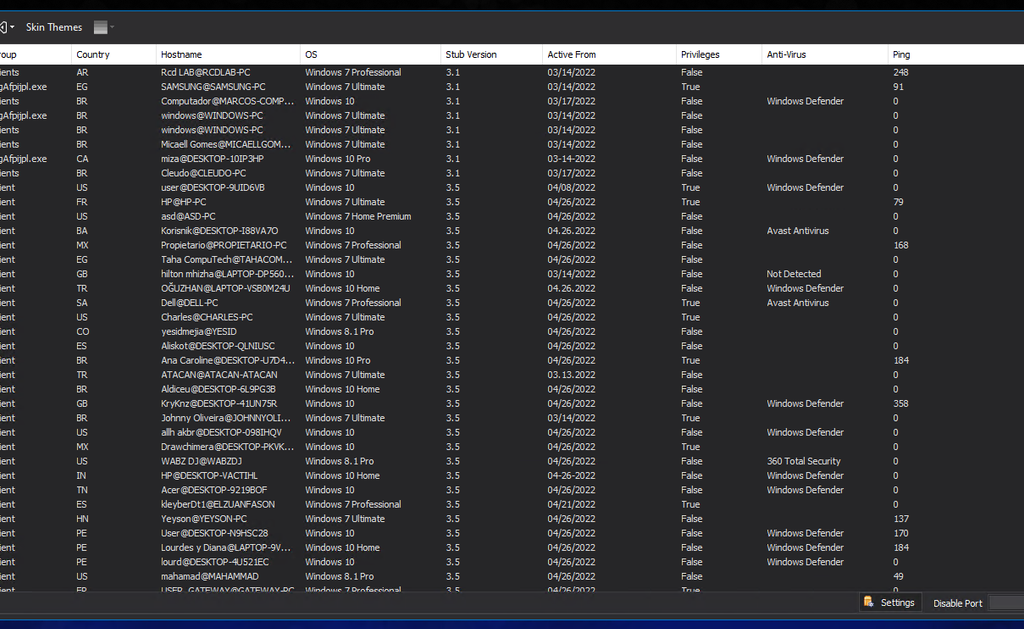
Task: Click the speaker icon in the top toolbar
Action: (x=3, y=27)
